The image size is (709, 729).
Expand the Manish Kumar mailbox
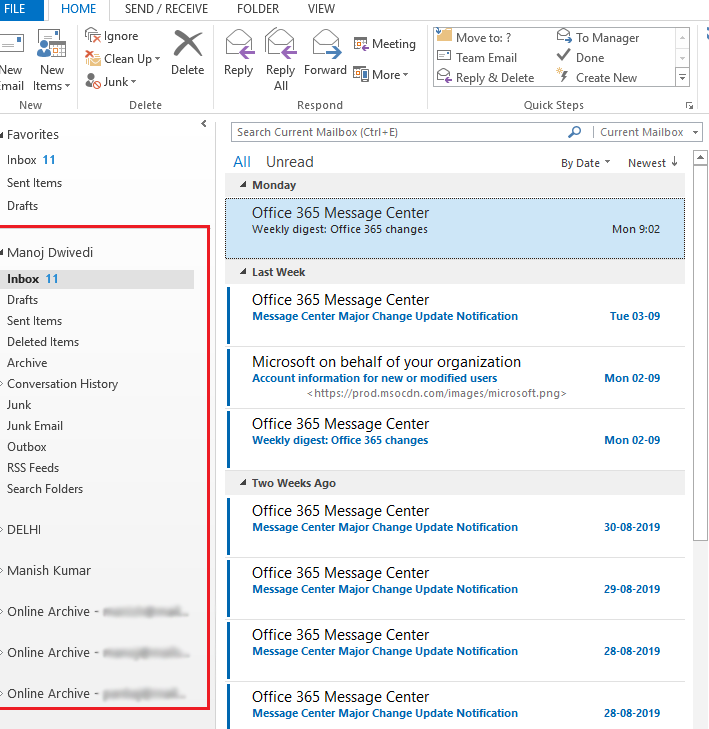coord(2,570)
